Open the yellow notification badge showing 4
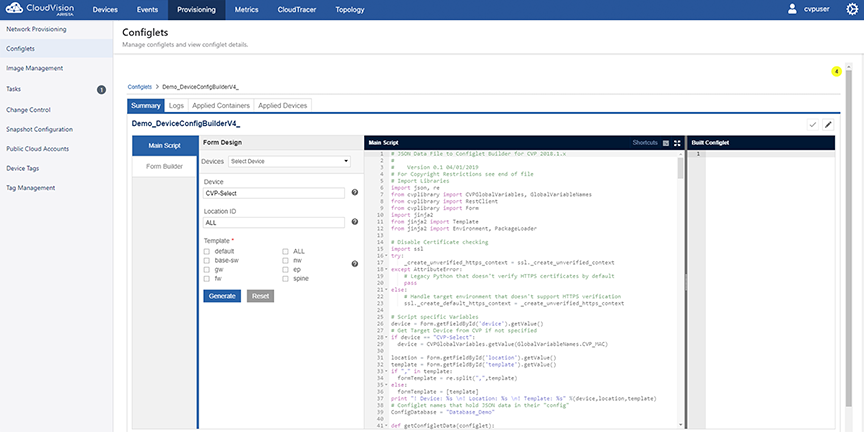 pyautogui.click(x=836, y=72)
